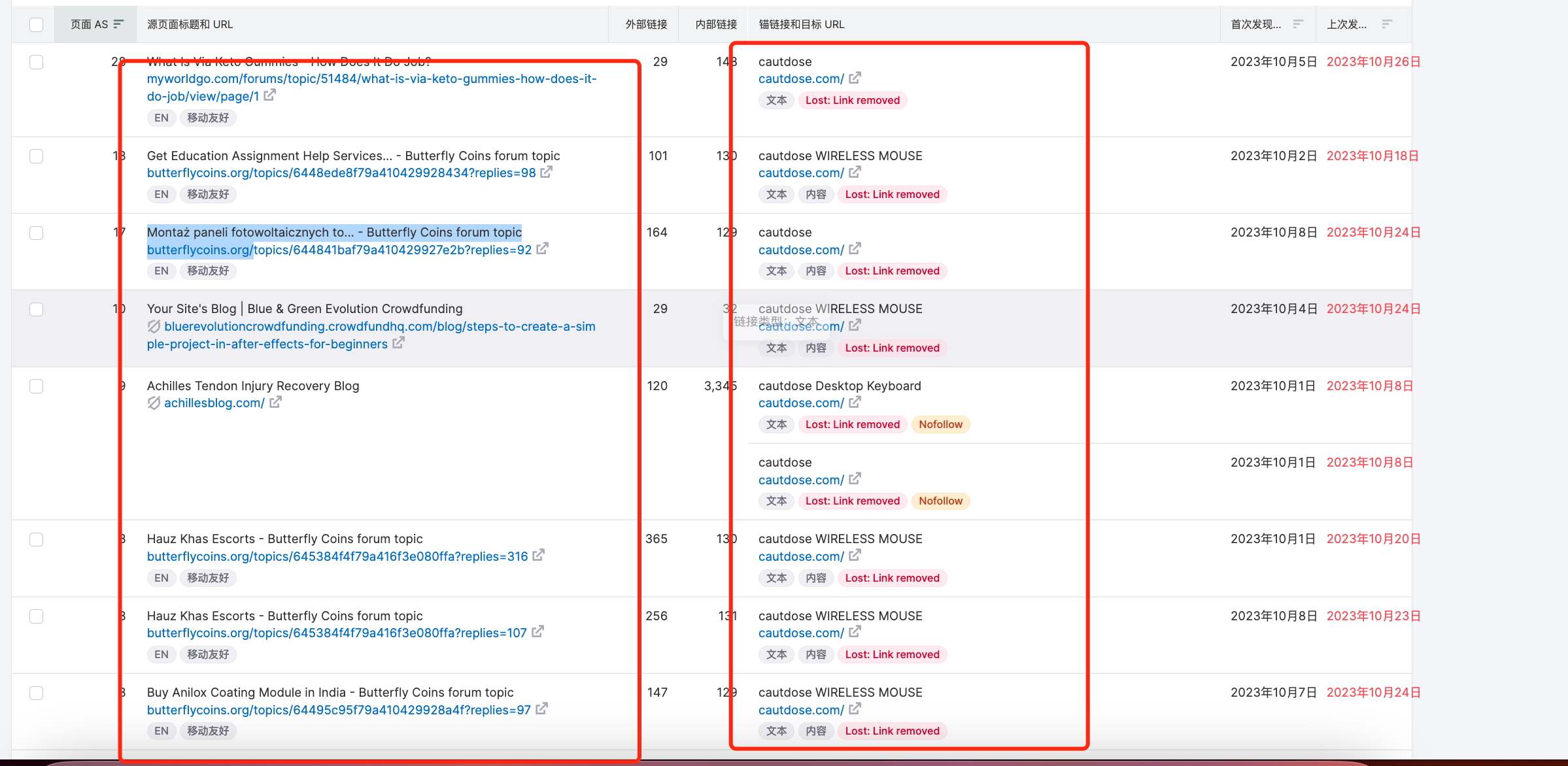The width and height of the screenshot is (1568, 766).
Task: Click the 内部链接 column header
Action: click(x=715, y=24)
